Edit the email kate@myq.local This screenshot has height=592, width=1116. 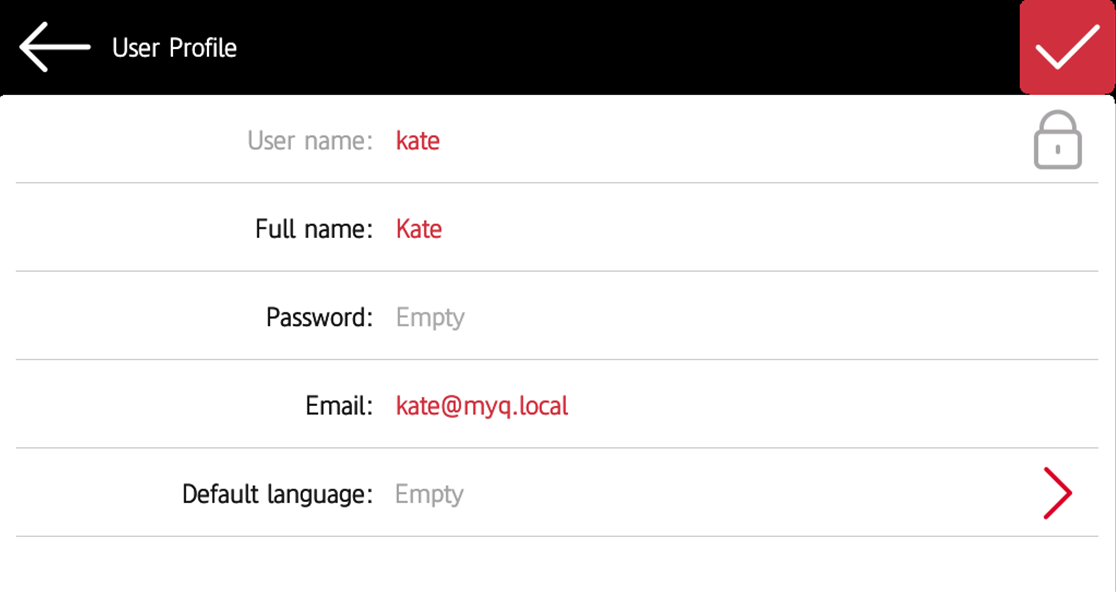click(482, 405)
